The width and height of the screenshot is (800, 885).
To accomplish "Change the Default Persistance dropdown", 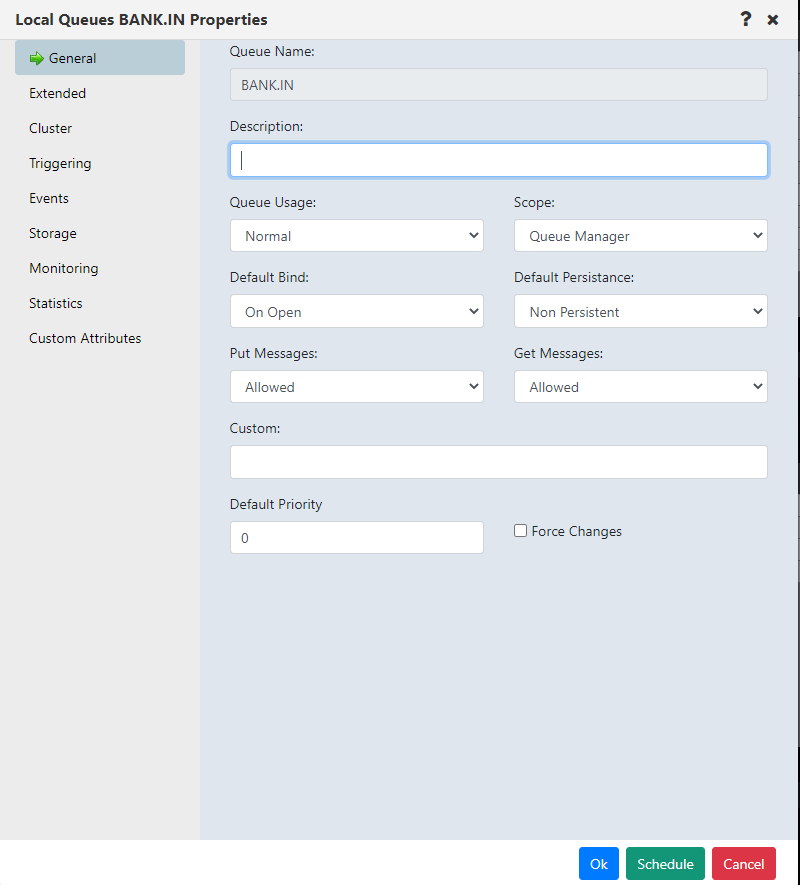I will pyautogui.click(x=641, y=311).
